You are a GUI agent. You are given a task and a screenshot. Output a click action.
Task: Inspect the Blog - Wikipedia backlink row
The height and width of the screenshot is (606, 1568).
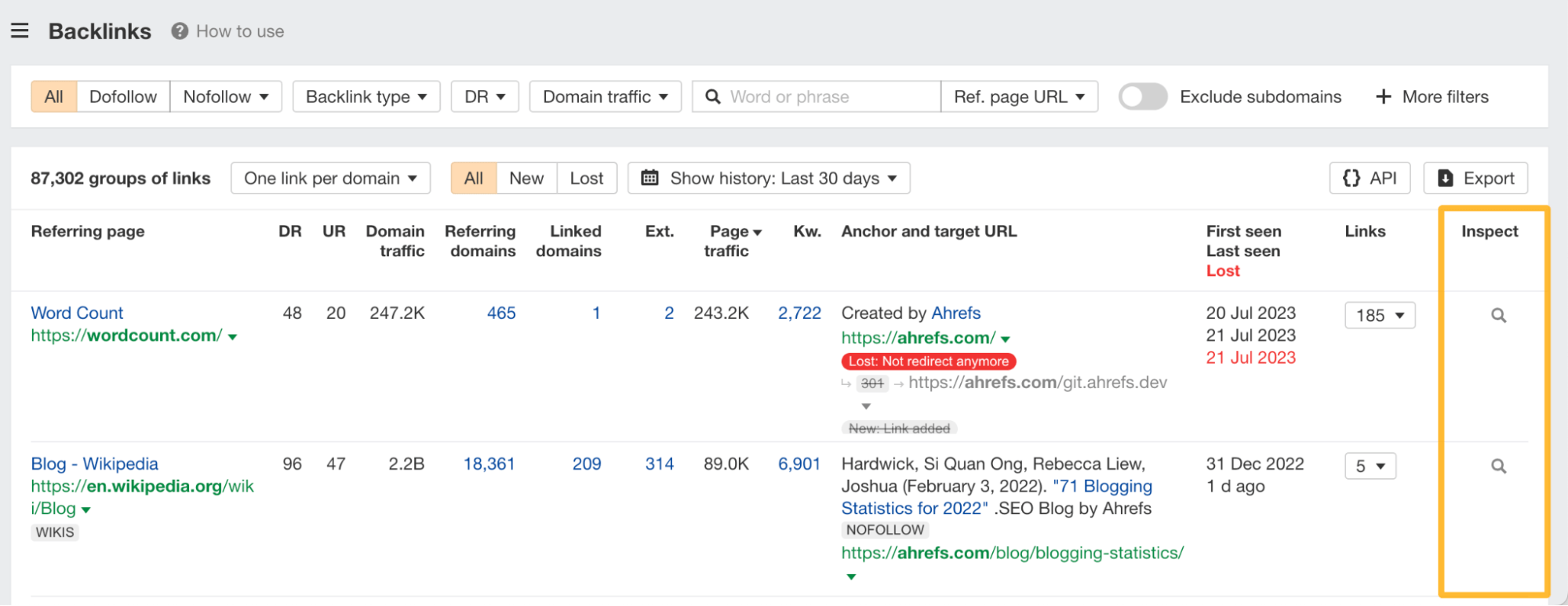pos(1498,466)
